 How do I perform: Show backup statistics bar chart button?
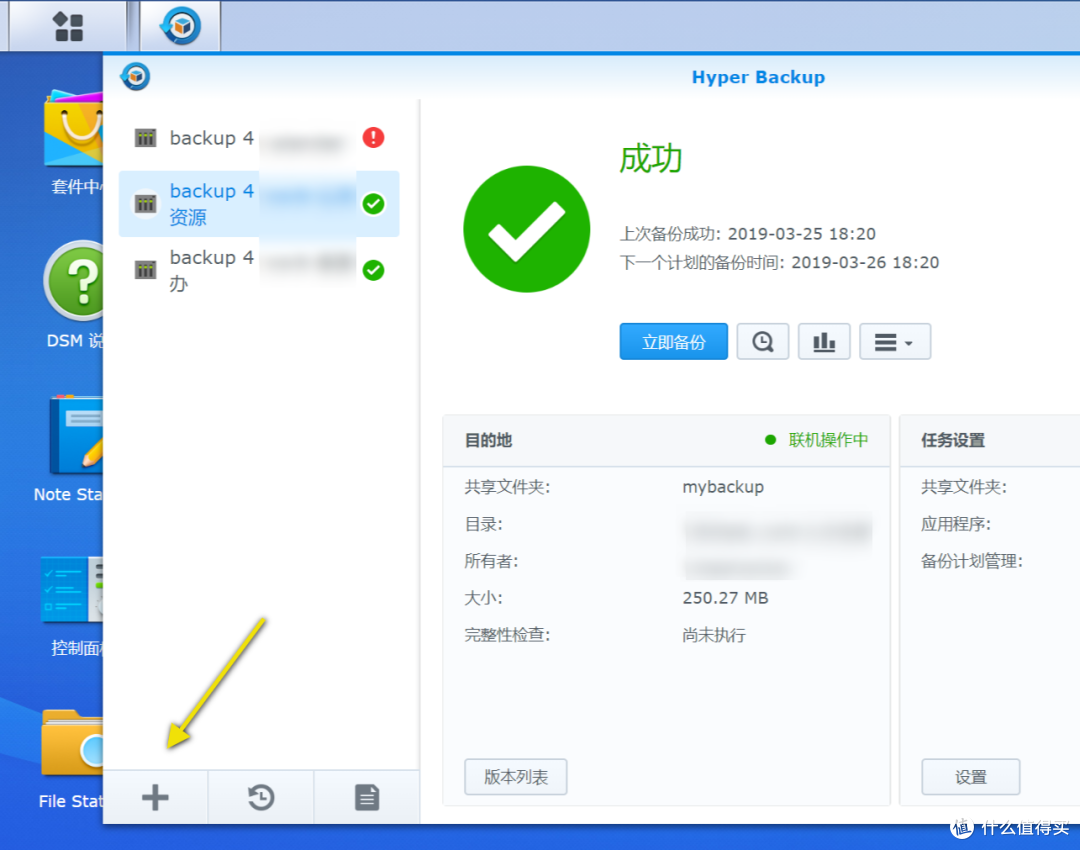pyautogui.click(x=824, y=342)
